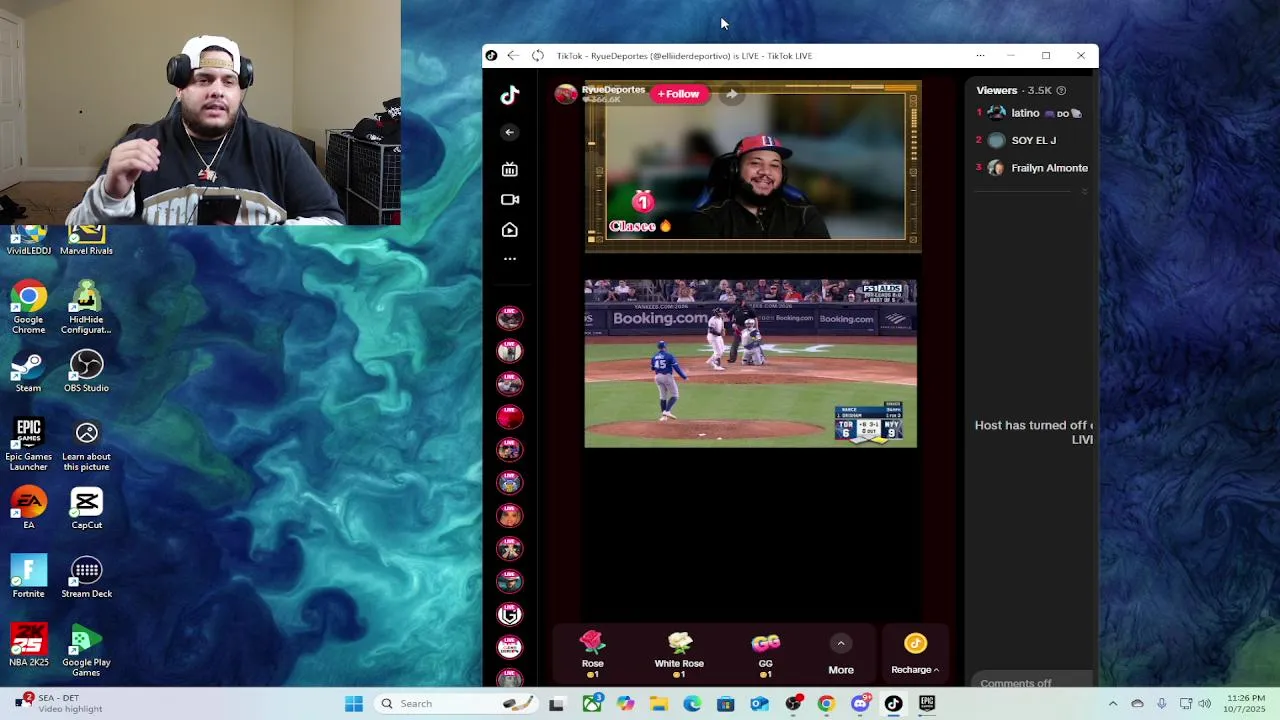Viewport: 1280px width, 720px height.
Task: Open the Windows Start menu
Action: pyautogui.click(x=354, y=704)
